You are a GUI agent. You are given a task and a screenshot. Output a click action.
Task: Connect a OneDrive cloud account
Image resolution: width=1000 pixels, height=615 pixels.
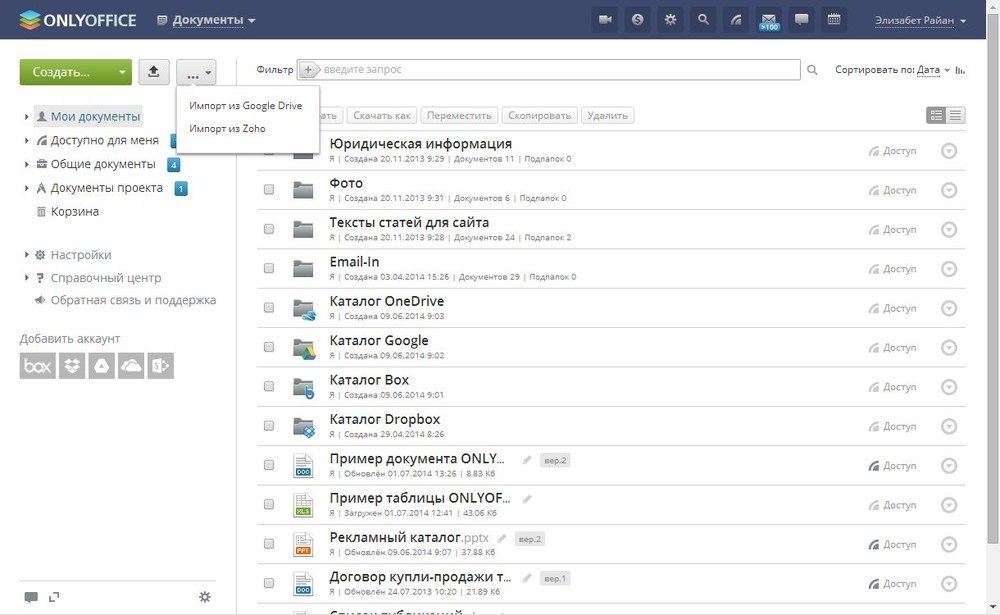click(x=131, y=366)
